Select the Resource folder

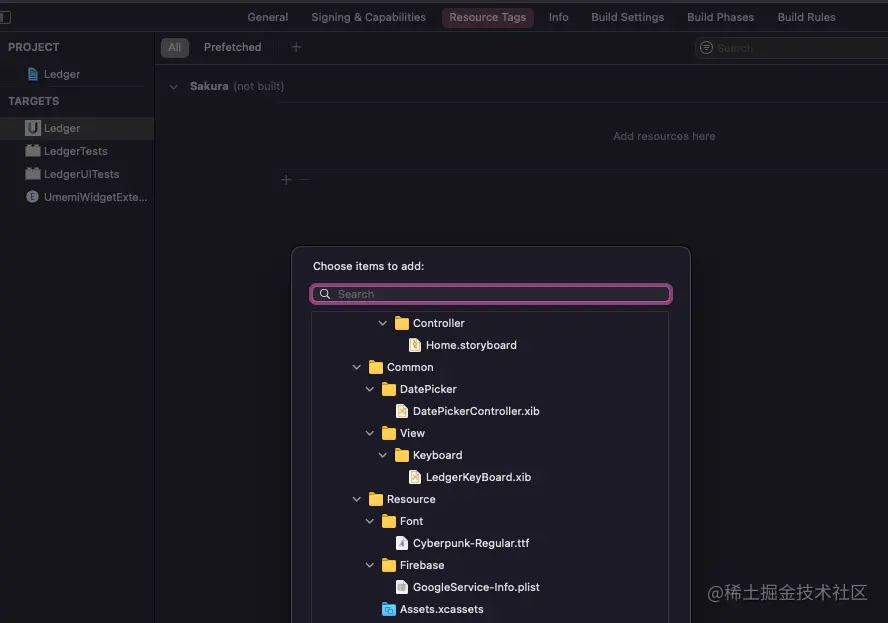[411, 499]
